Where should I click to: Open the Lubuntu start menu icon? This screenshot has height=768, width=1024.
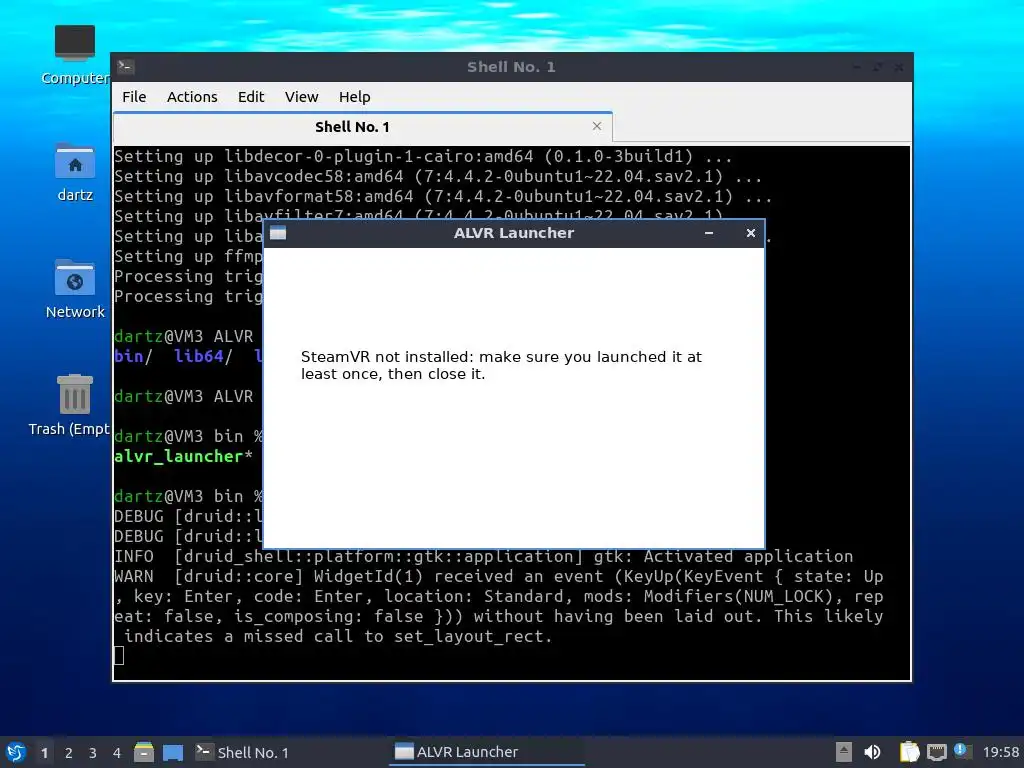coord(16,752)
